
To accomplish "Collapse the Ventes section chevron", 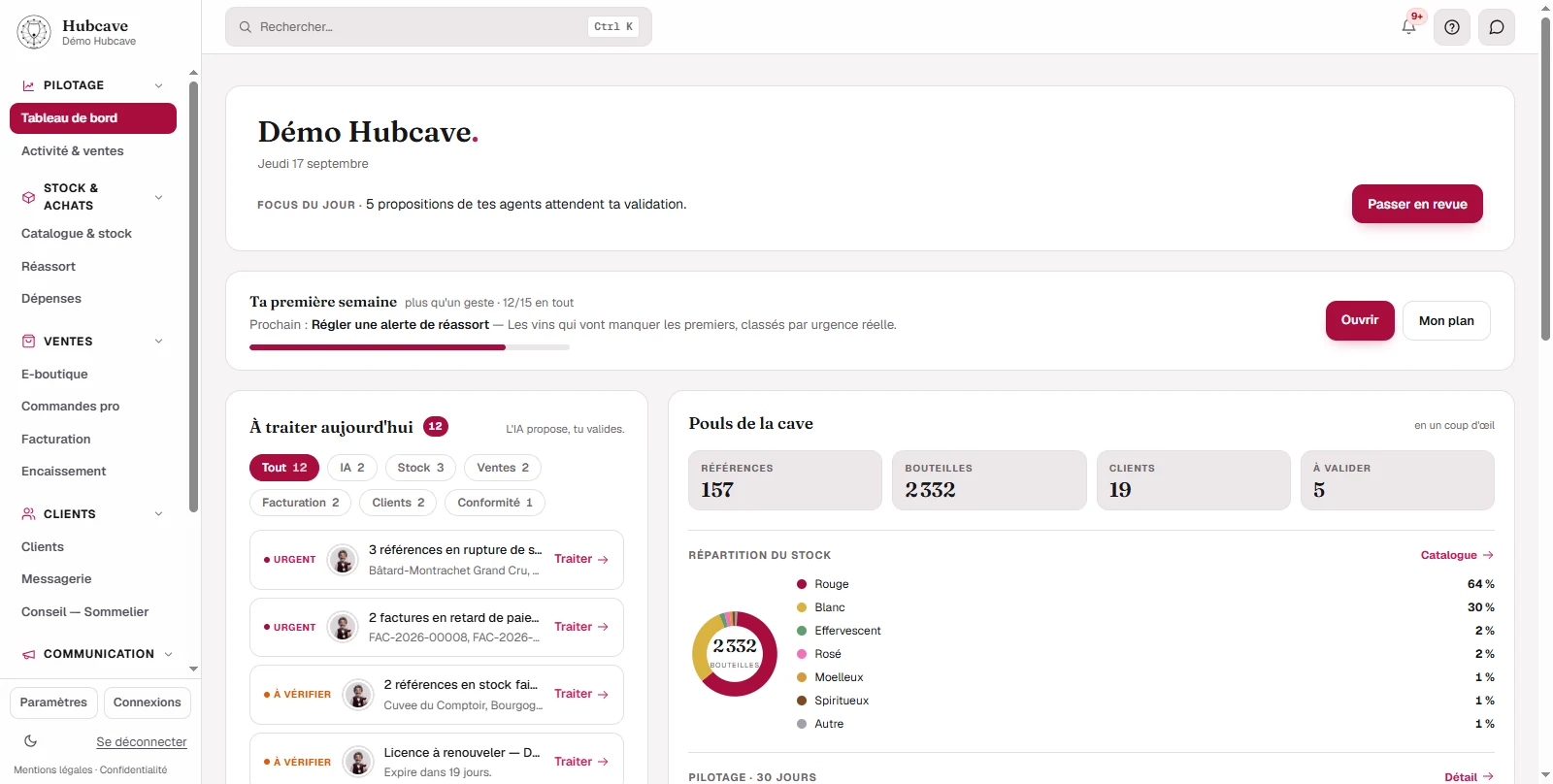I will [159, 342].
